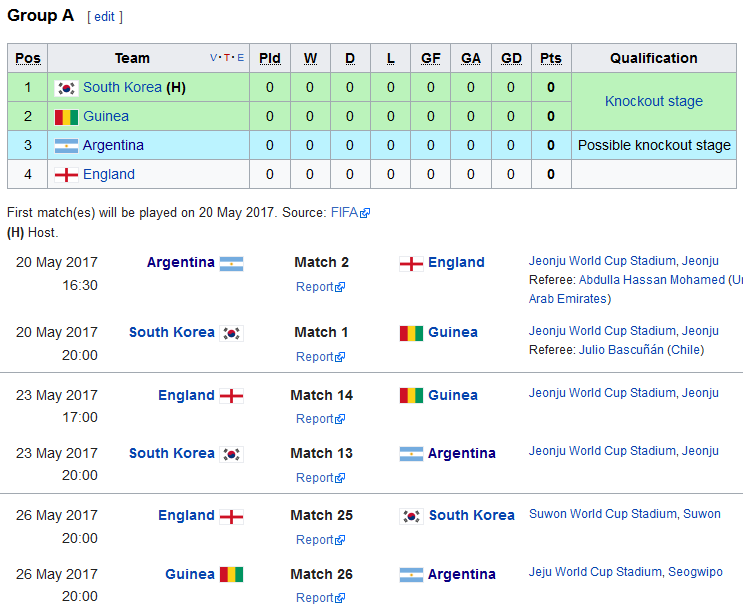The width and height of the screenshot is (743, 607).
Task: Click South Korea flag beside Match 25
Action: click(x=411, y=516)
